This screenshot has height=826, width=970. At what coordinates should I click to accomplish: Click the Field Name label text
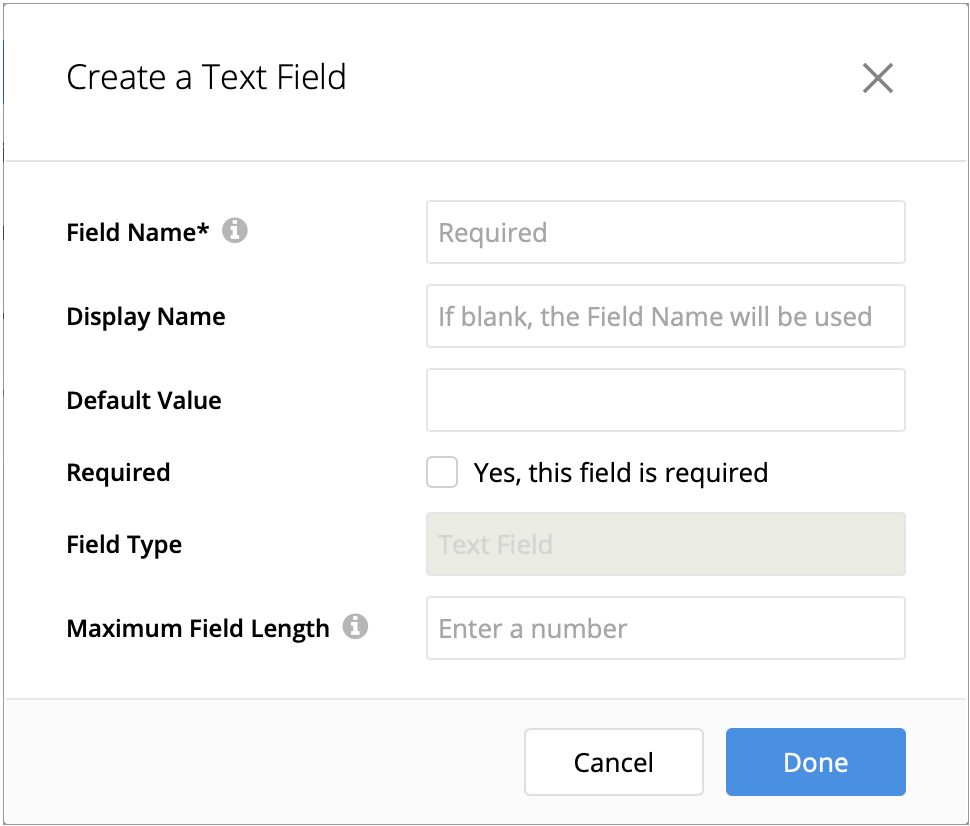coord(138,232)
